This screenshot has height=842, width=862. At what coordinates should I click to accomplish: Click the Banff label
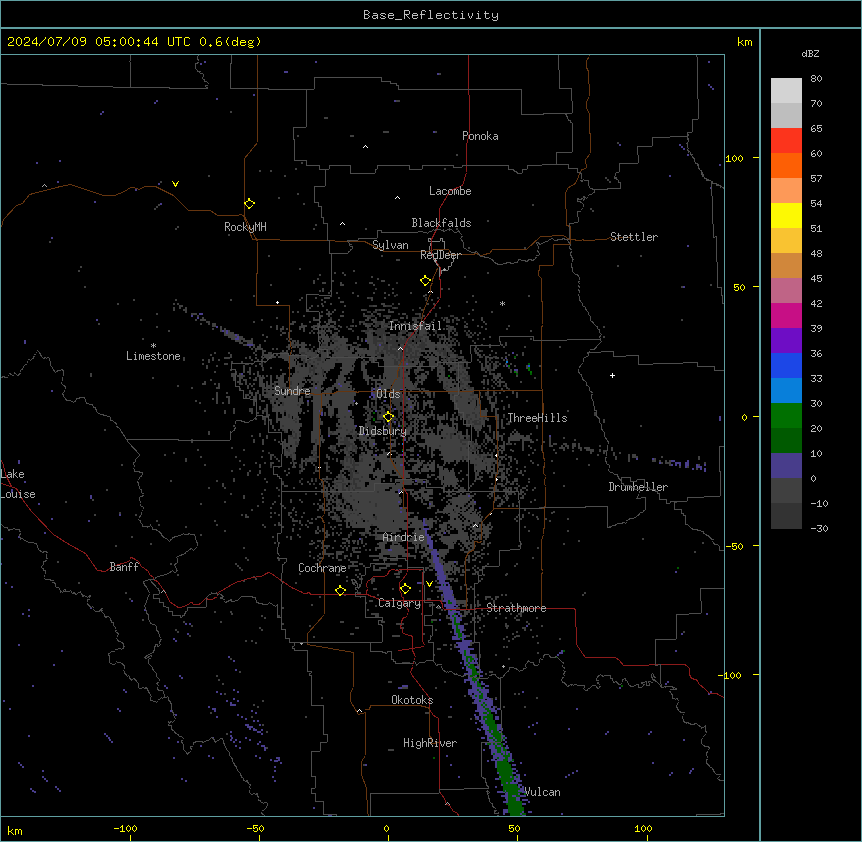click(x=124, y=567)
